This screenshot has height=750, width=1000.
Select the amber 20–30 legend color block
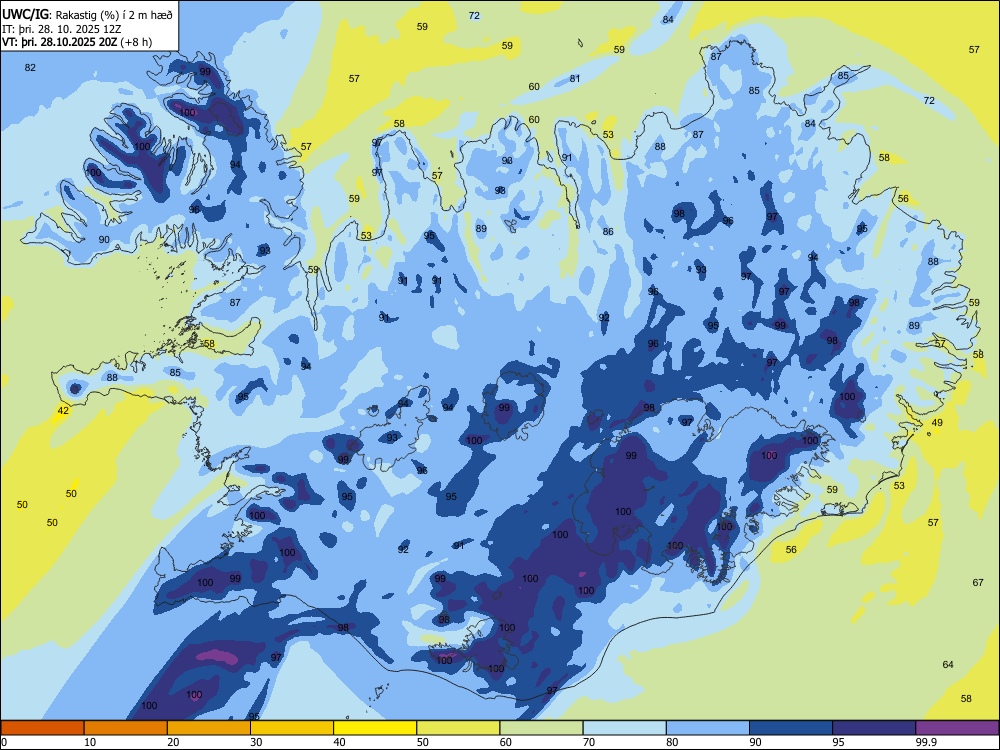(209, 728)
